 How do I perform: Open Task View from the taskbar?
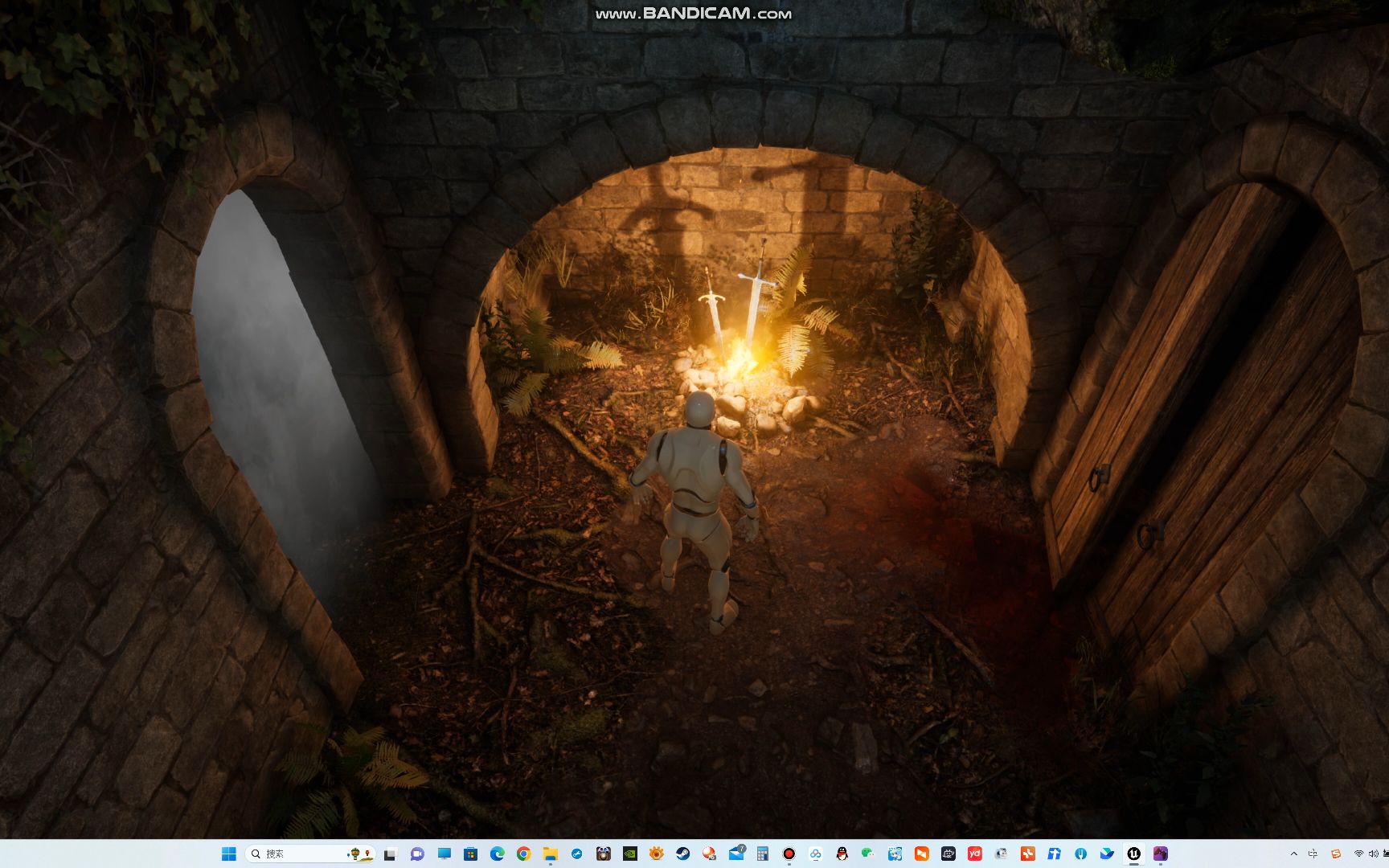coord(391,854)
